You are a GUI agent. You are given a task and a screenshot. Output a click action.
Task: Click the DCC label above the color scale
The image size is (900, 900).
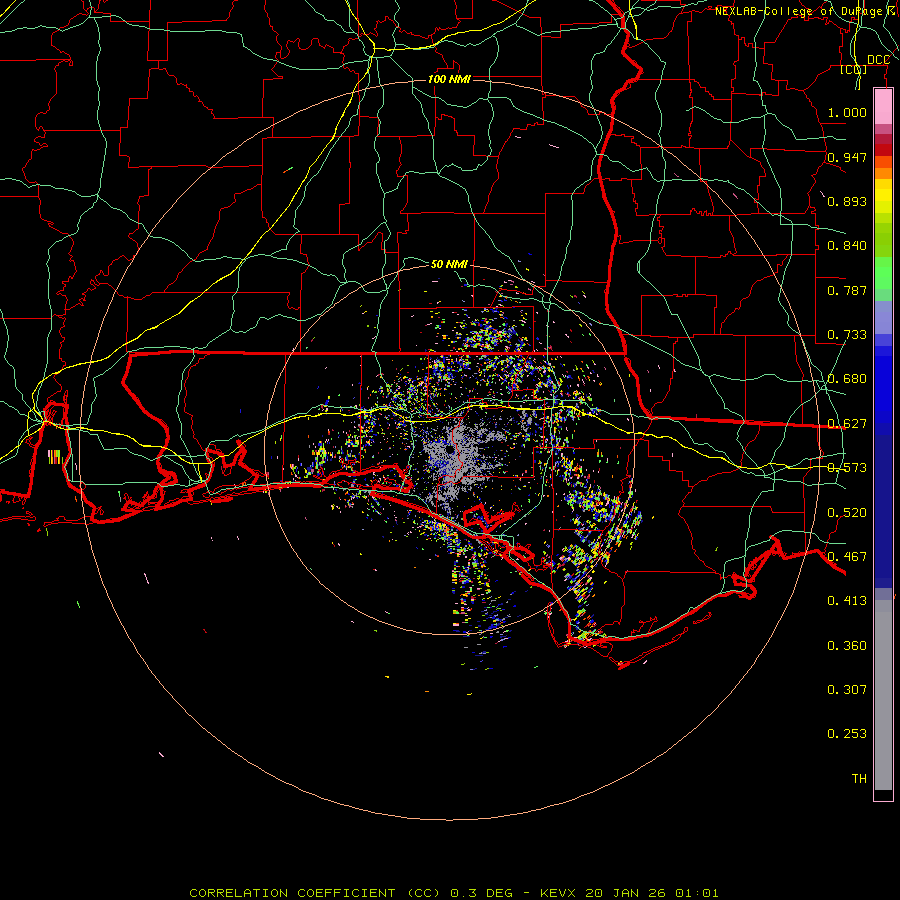[x=878, y=60]
